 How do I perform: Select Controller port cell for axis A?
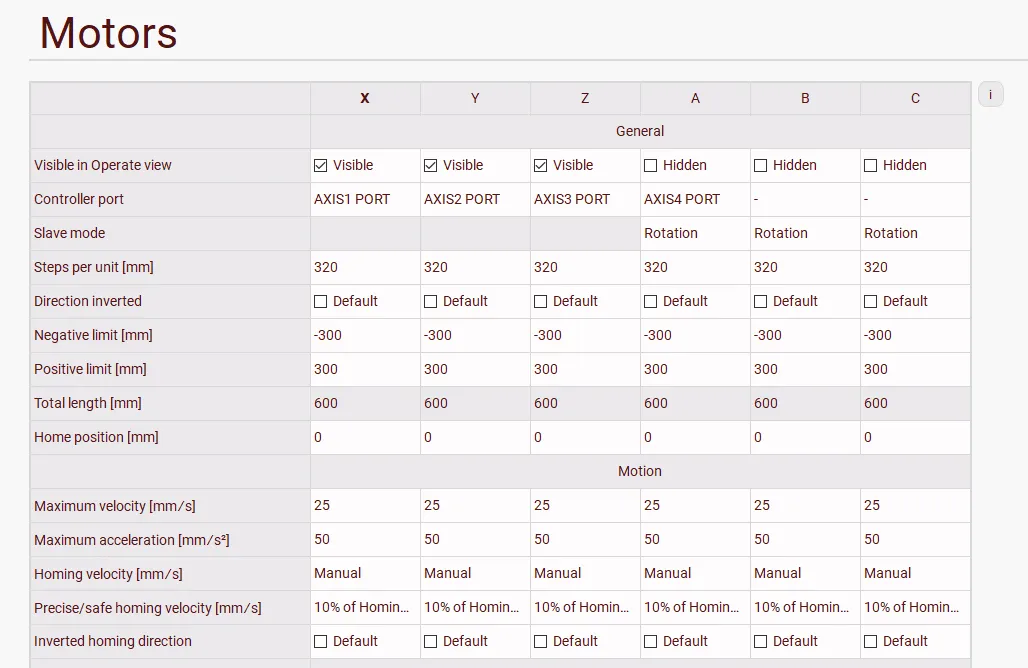696,199
